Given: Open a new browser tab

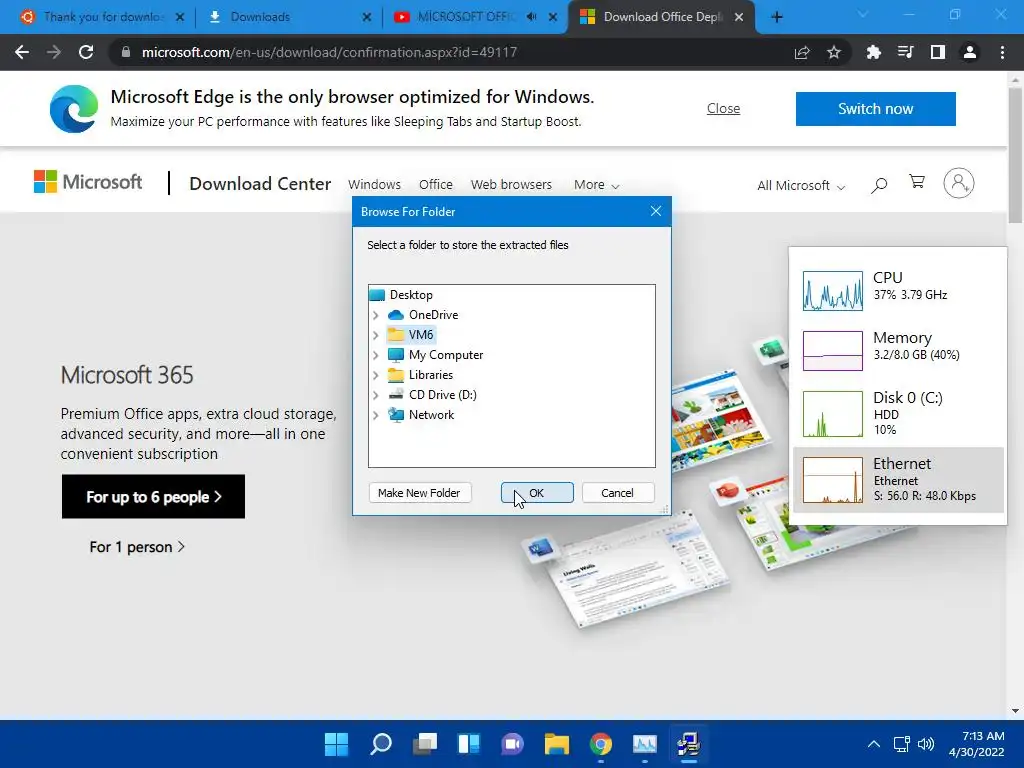Looking at the screenshot, I should pos(776,17).
